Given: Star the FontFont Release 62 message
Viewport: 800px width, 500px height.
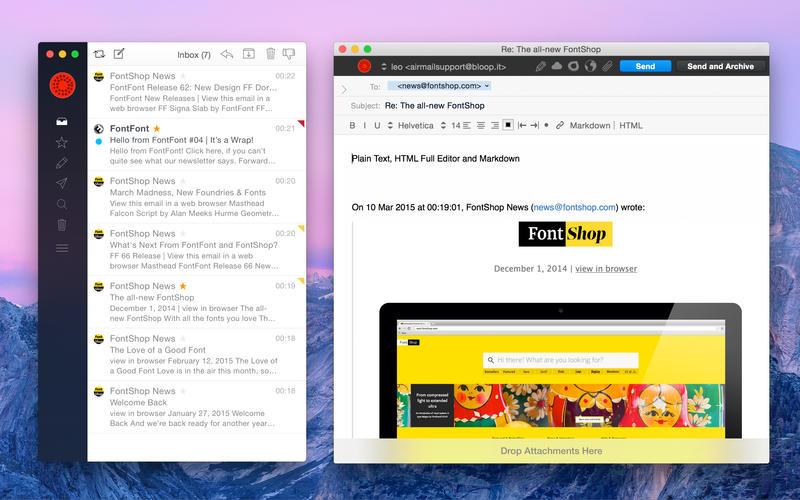Looking at the screenshot, I should click(x=183, y=76).
